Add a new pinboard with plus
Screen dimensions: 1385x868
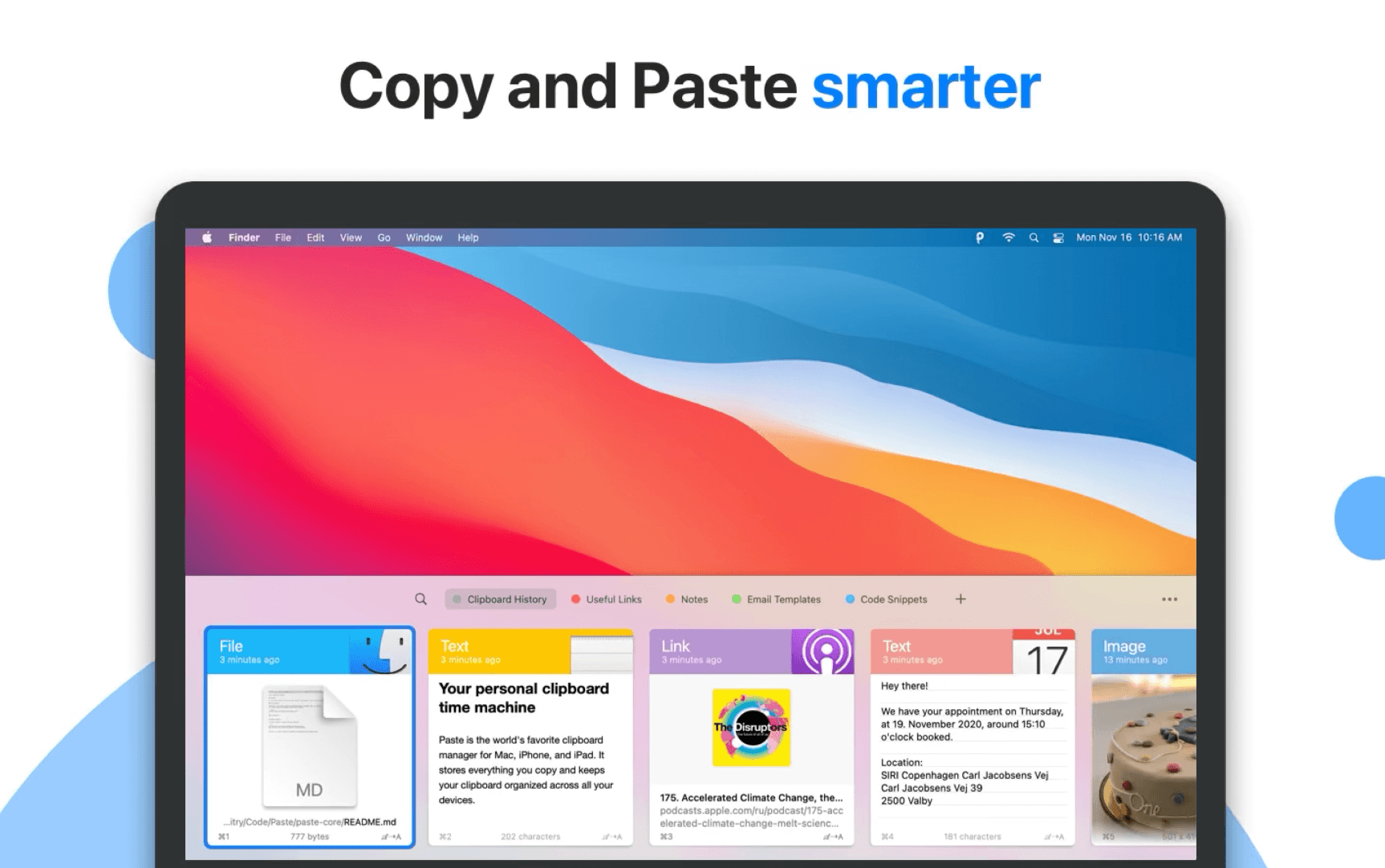(961, 599)
